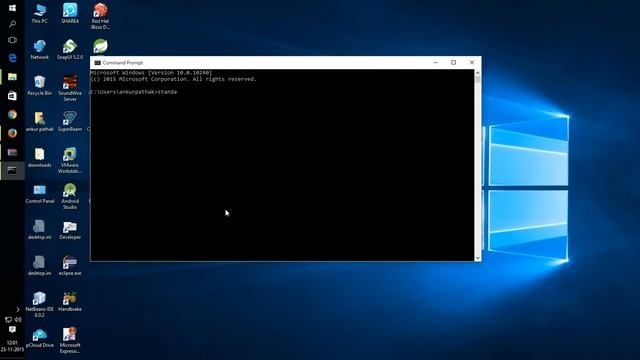Select the pCloud Drive desktop shortcut
The width and height of the screenshot is (640, 360).
(40, 338)
